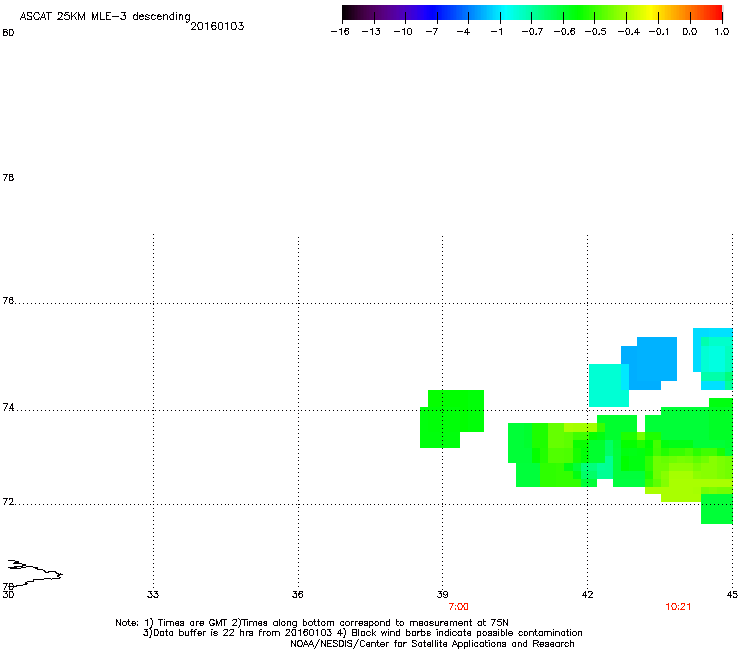This screenshot has height=650, width=740.
Task: Click the dark blue data patch
Action: (x=649, y=363)
